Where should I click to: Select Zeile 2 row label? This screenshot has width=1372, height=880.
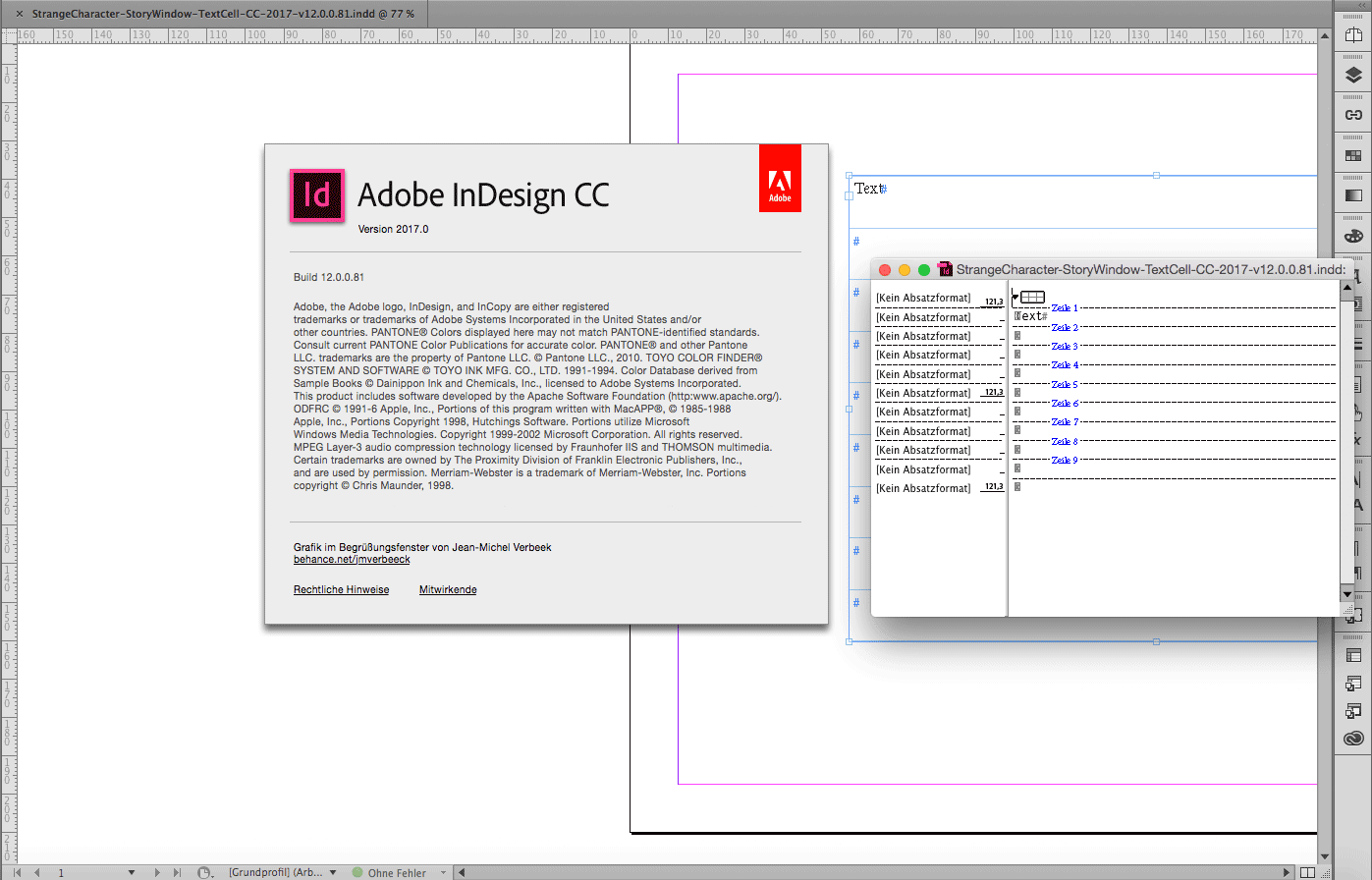(x=1064, y=327)
